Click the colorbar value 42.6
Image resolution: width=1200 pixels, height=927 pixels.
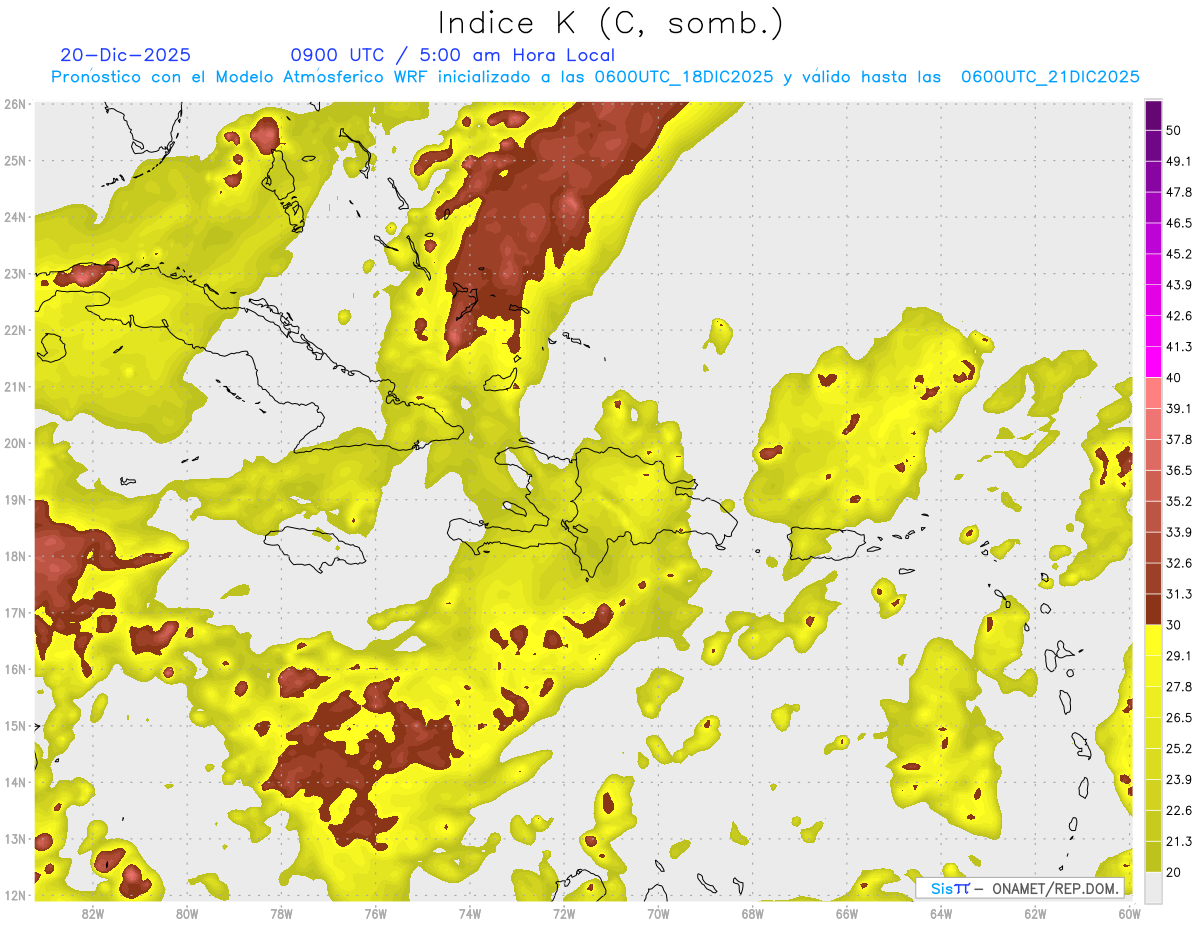tap(1179, 316)
